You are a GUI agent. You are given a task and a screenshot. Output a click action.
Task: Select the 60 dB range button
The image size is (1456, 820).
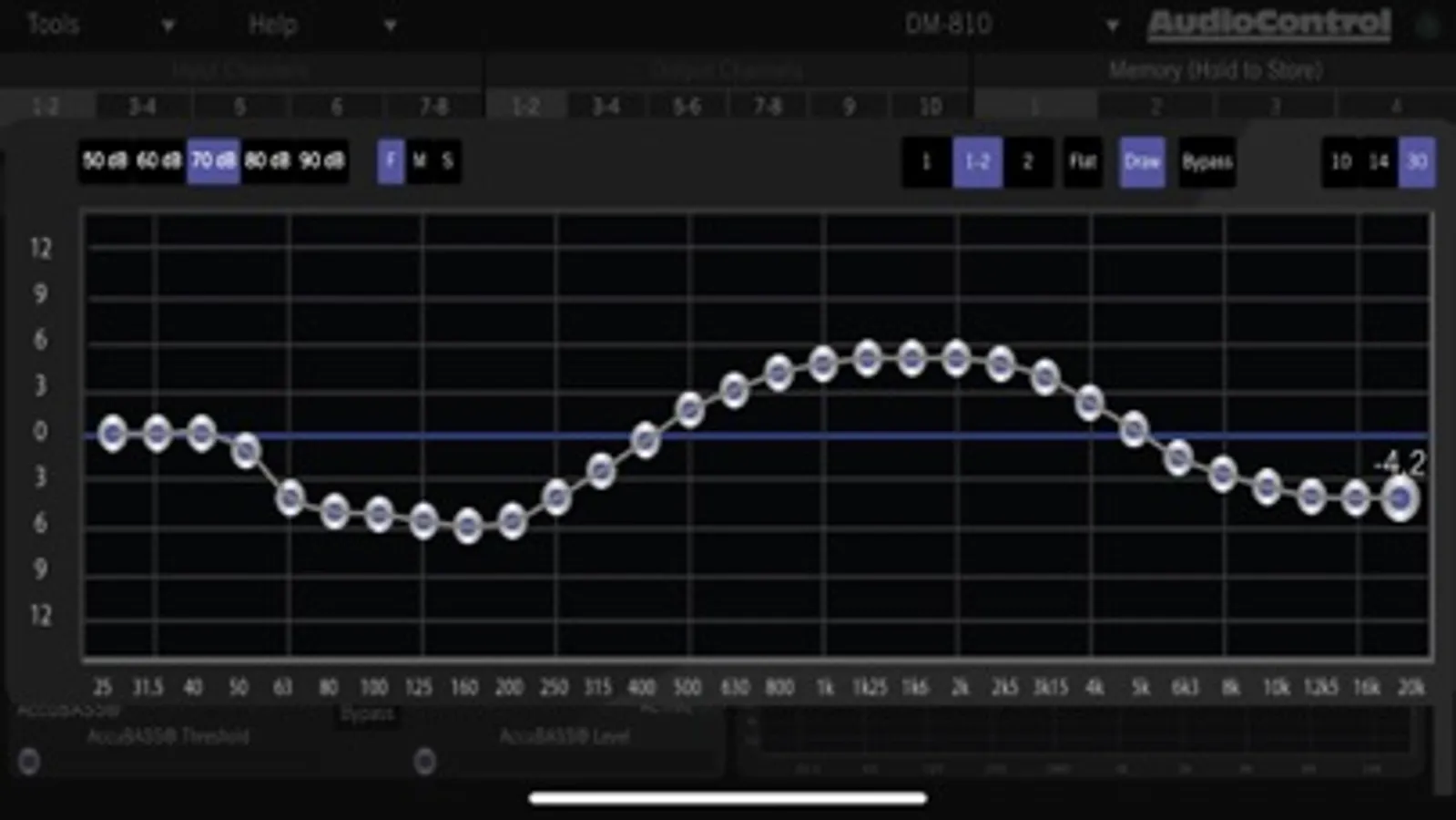click(159, 161)
